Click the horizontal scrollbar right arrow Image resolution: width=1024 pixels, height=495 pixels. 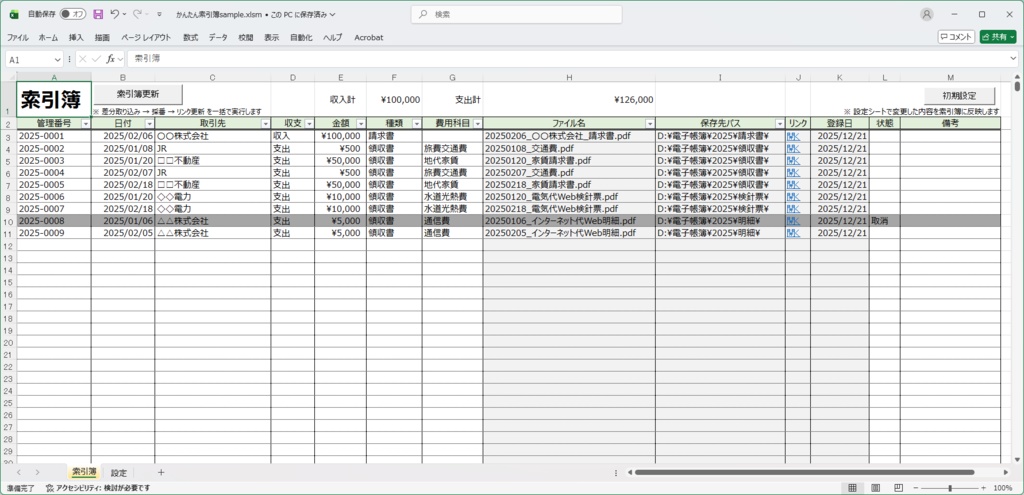tap(1006, 472)
